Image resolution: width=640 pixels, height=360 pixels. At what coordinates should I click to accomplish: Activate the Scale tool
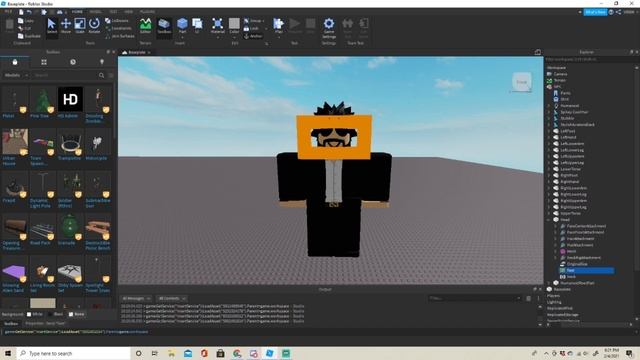[x=80, y=26]
